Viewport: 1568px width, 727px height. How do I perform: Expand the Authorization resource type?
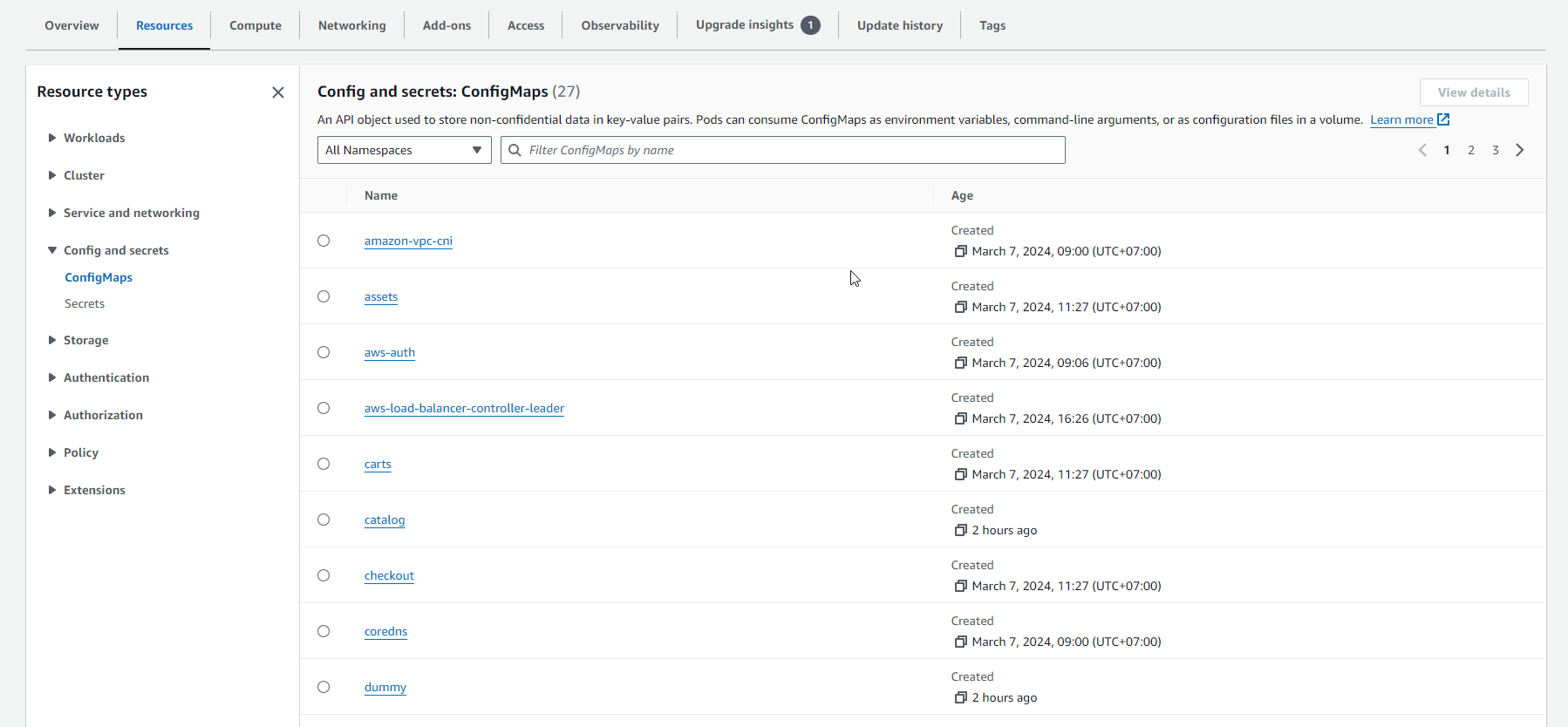click(x=52, y=415)
